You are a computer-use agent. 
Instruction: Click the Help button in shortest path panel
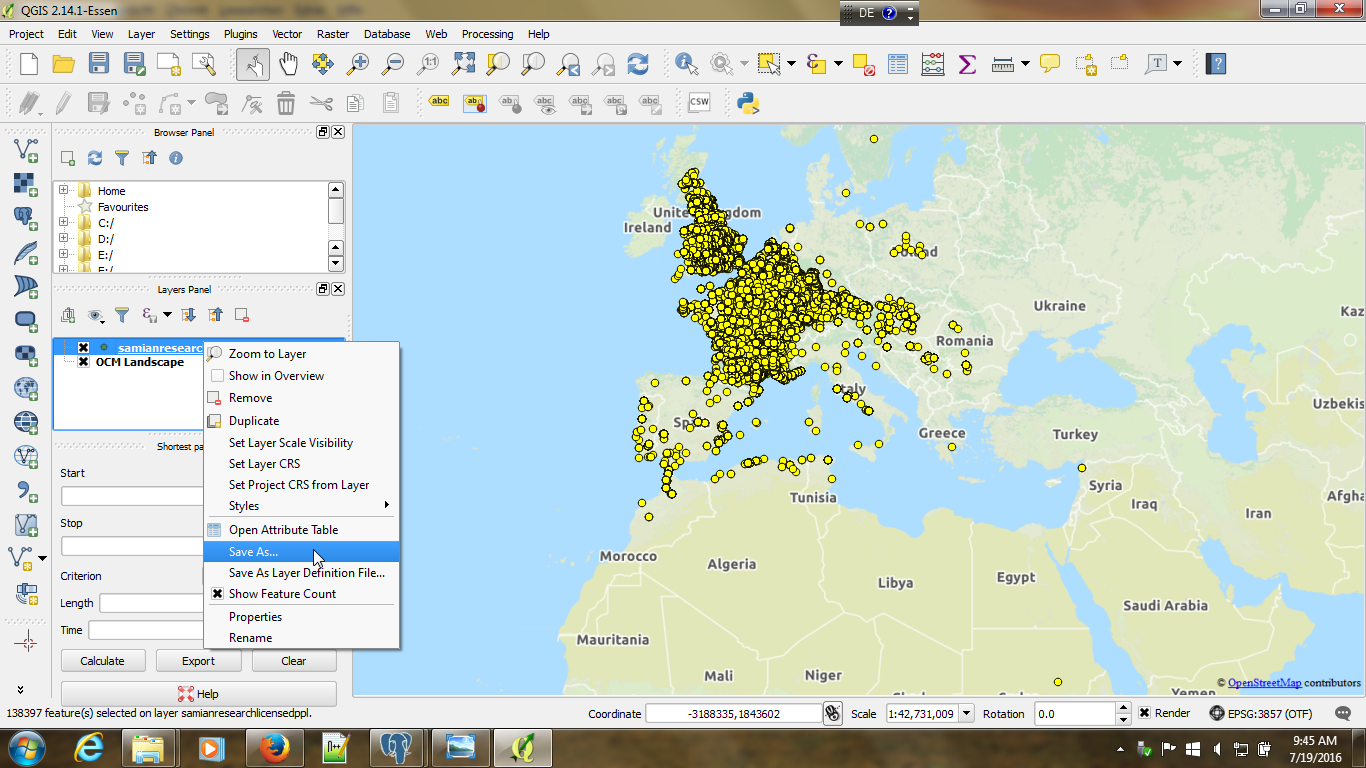(198, 694)
